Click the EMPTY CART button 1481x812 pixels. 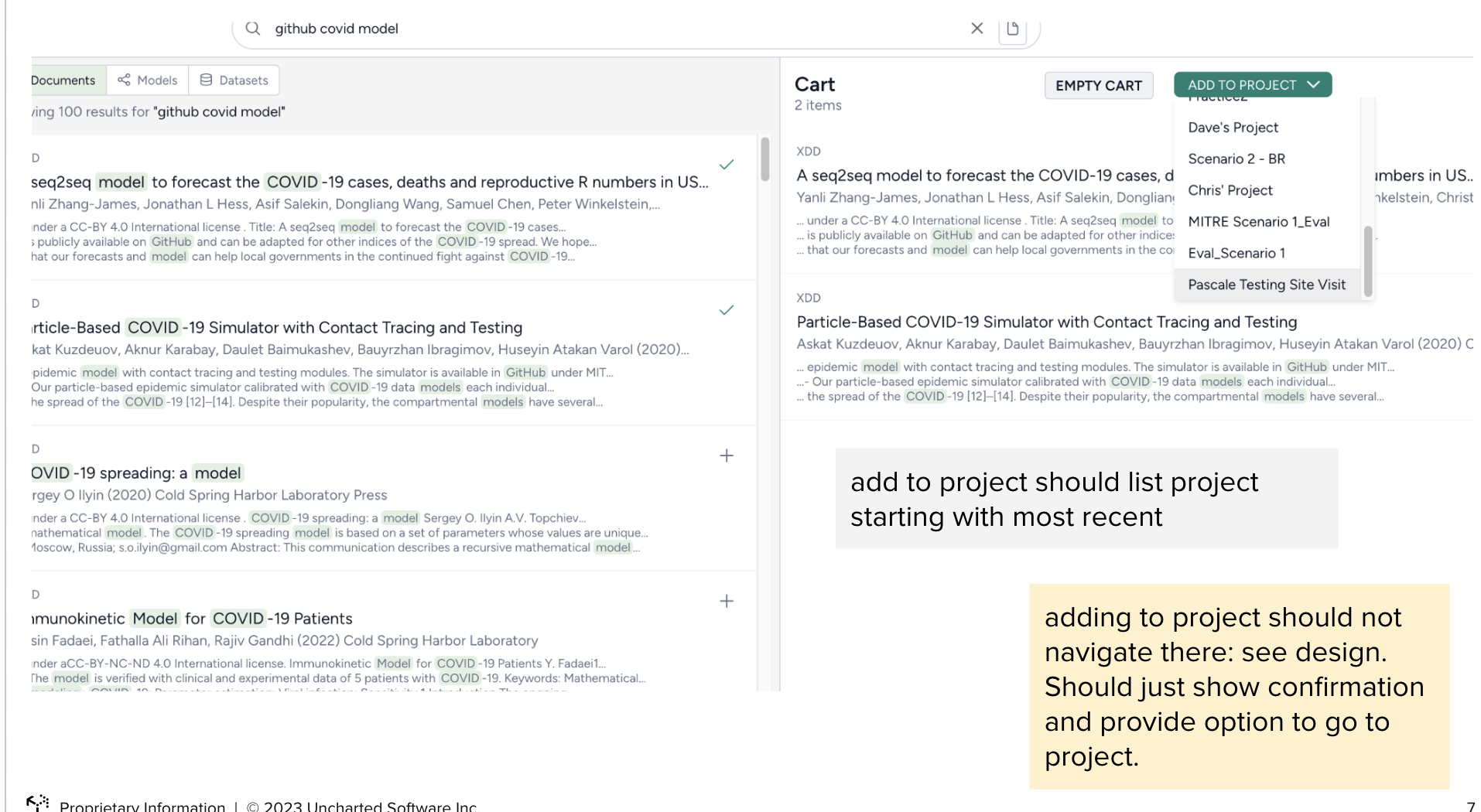point(1098,85)
